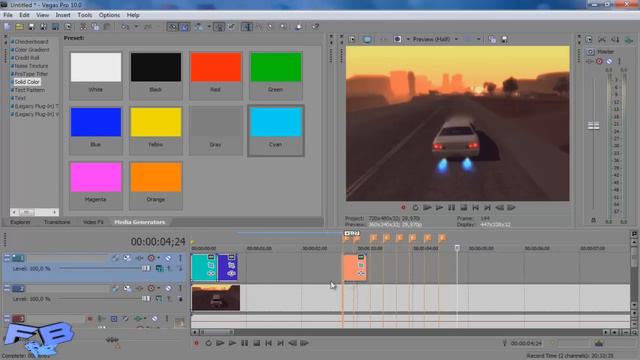Minimize audio track 3 height
This screenshot has width=640, height=360.
[x=7, y=319]
